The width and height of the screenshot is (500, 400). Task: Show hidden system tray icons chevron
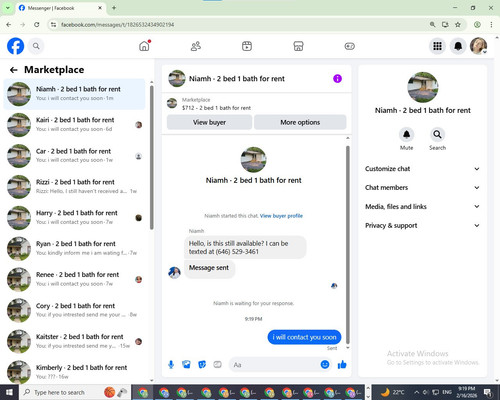[x=417, y=392]
